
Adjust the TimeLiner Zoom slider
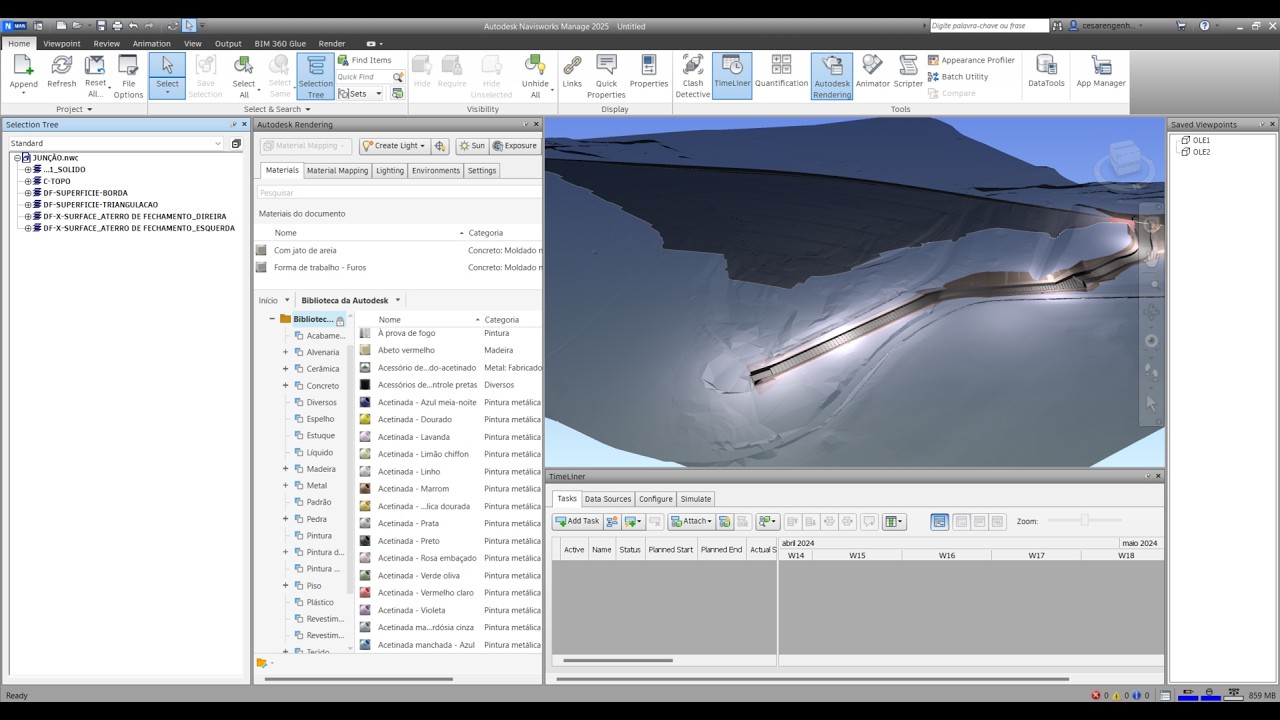(1084, 521)
